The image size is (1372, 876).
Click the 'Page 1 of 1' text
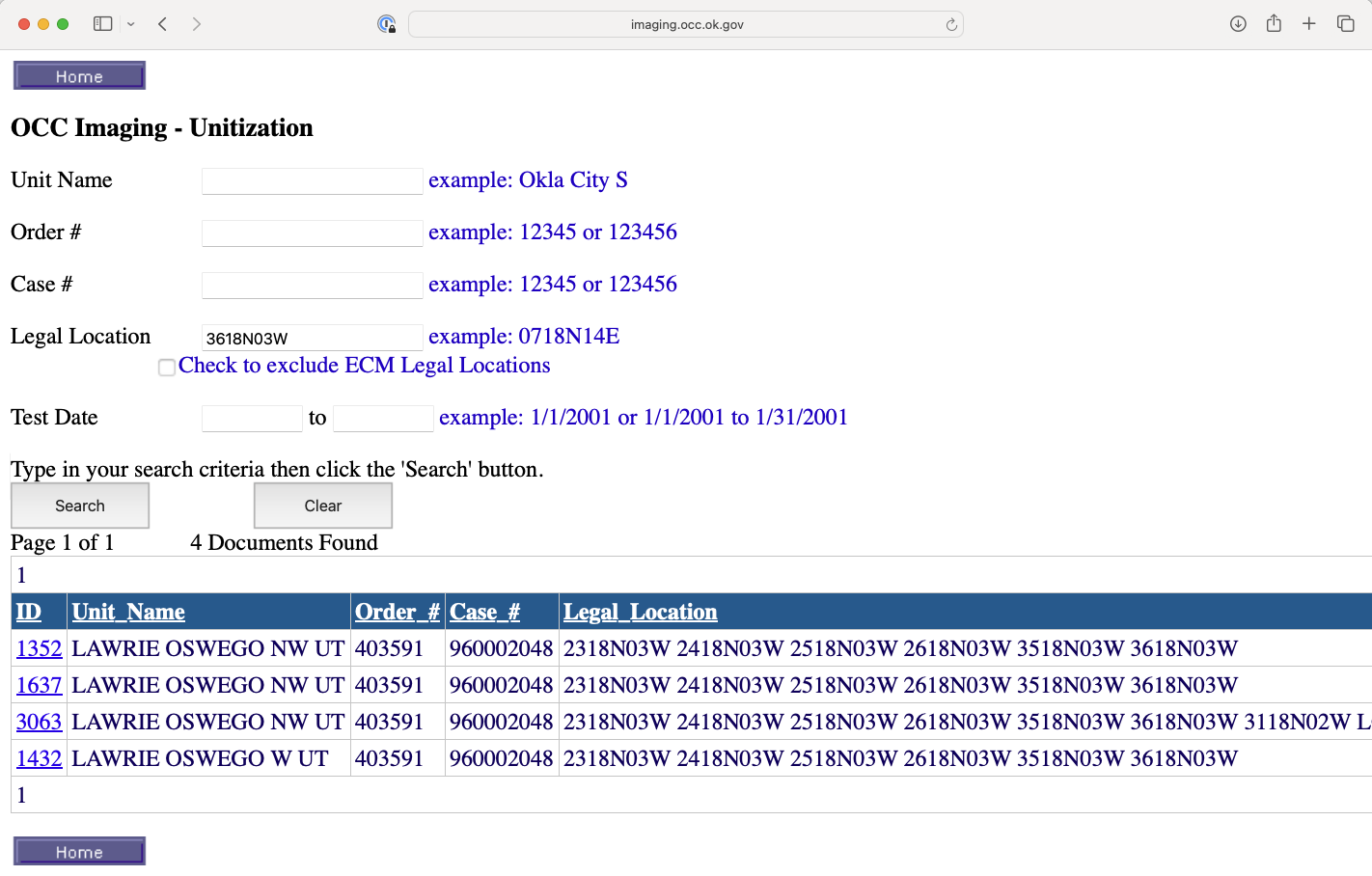pos(63,542)
